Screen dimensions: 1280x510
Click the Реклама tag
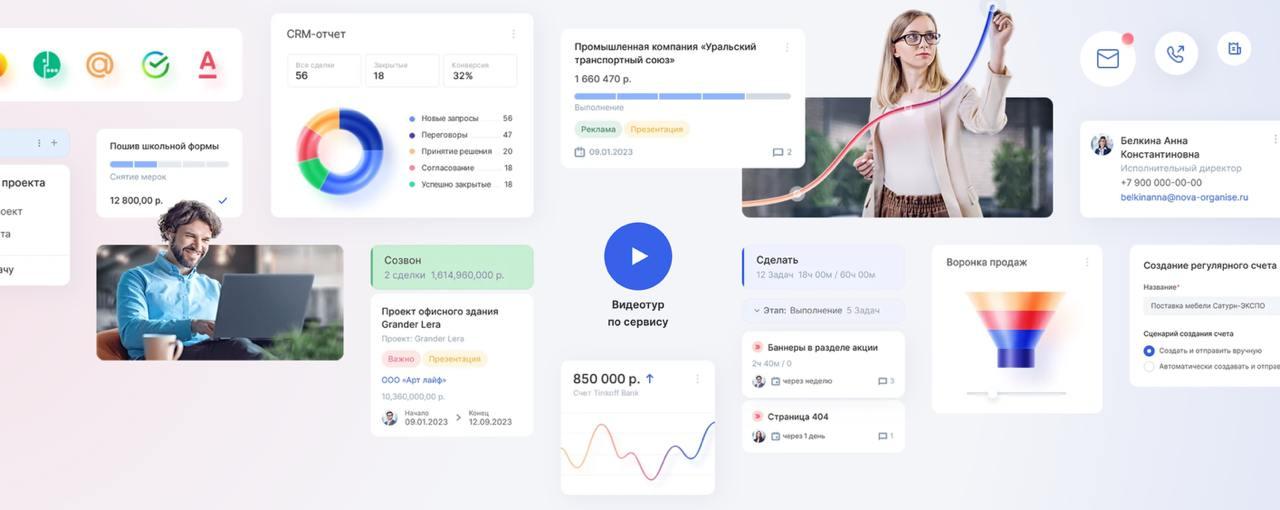point(598,129)
